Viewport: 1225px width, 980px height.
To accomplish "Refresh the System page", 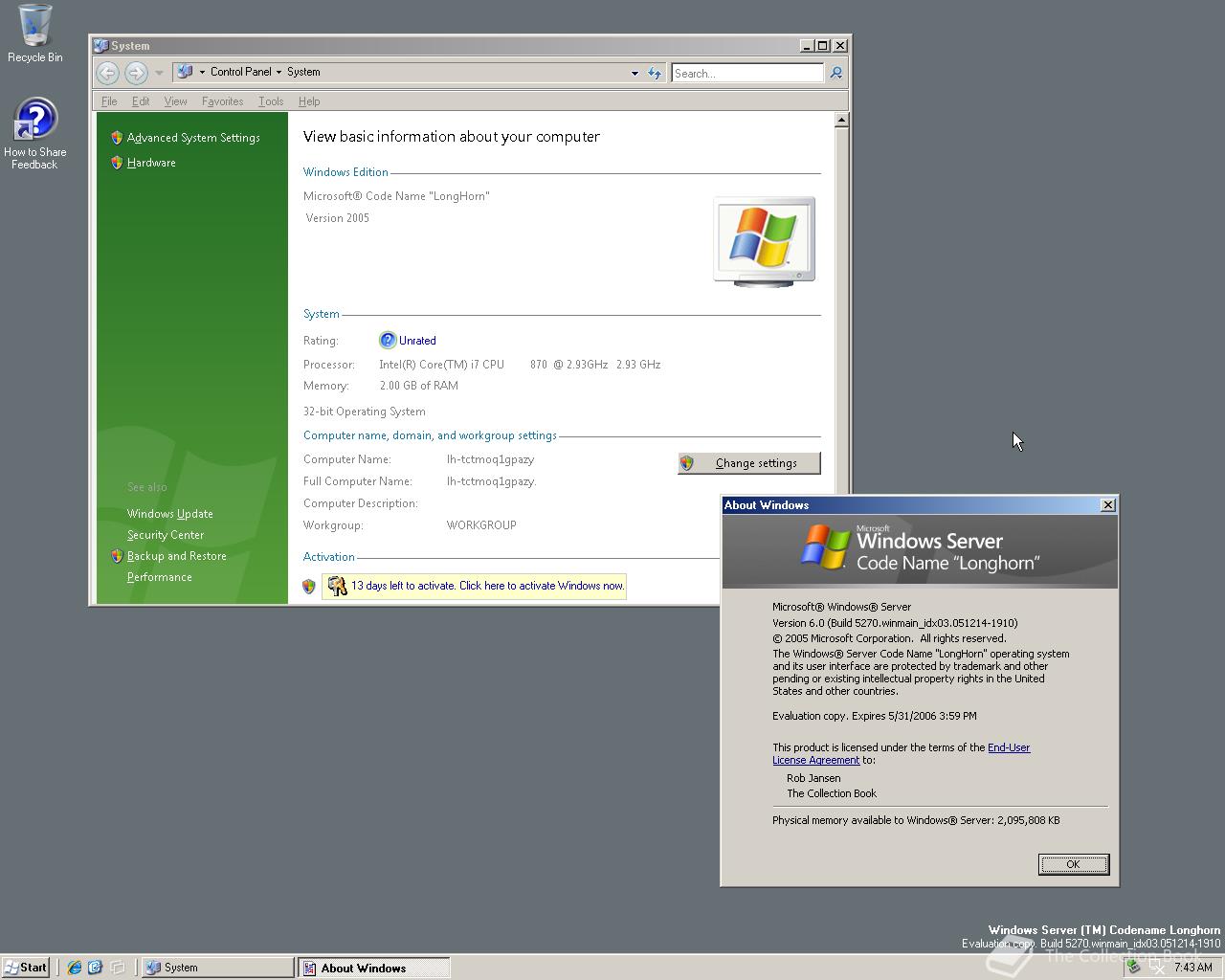I will coord(655,73).
